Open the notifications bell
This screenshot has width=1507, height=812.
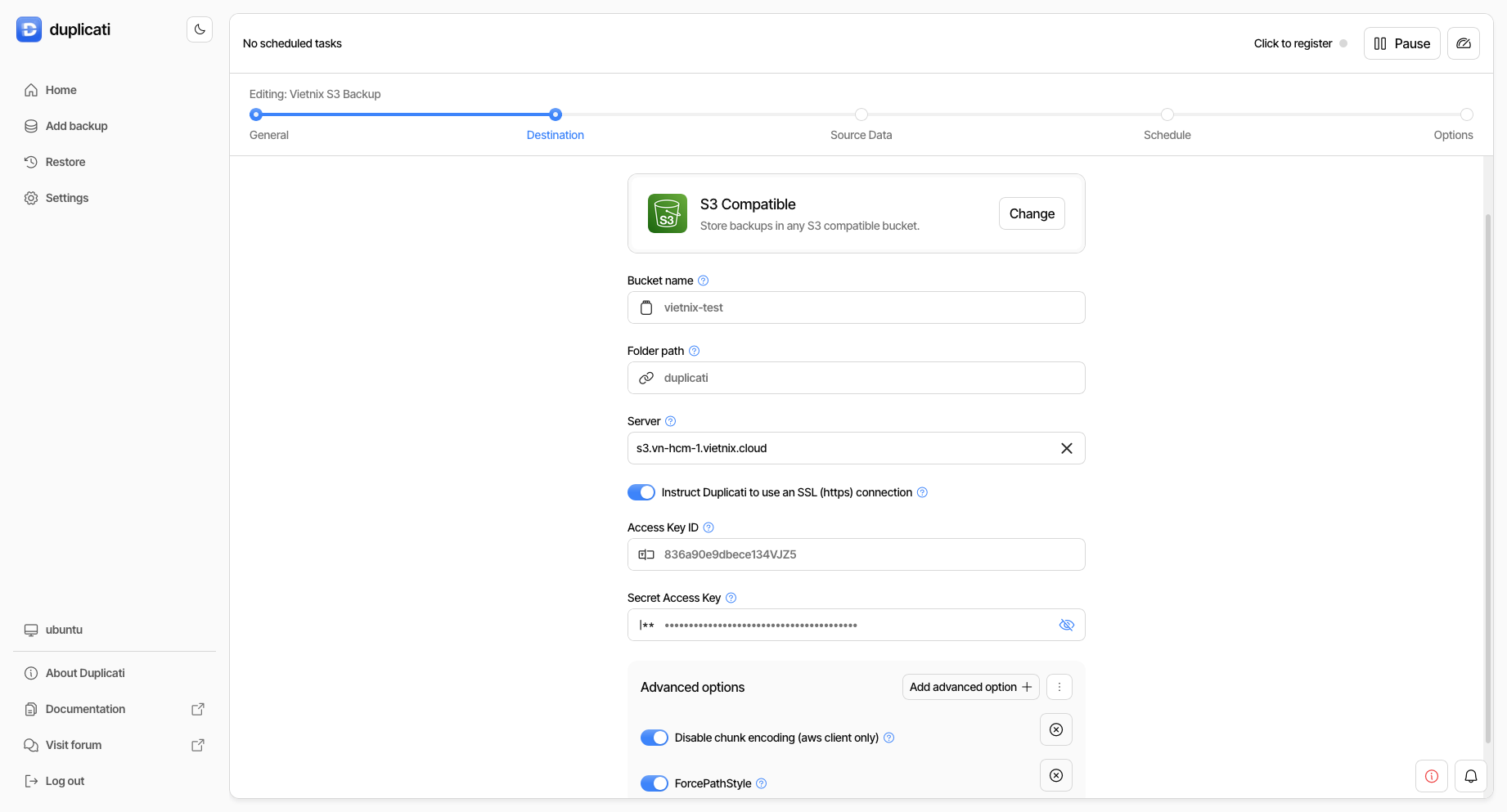pyautogui.click(x=1470, y=776)
